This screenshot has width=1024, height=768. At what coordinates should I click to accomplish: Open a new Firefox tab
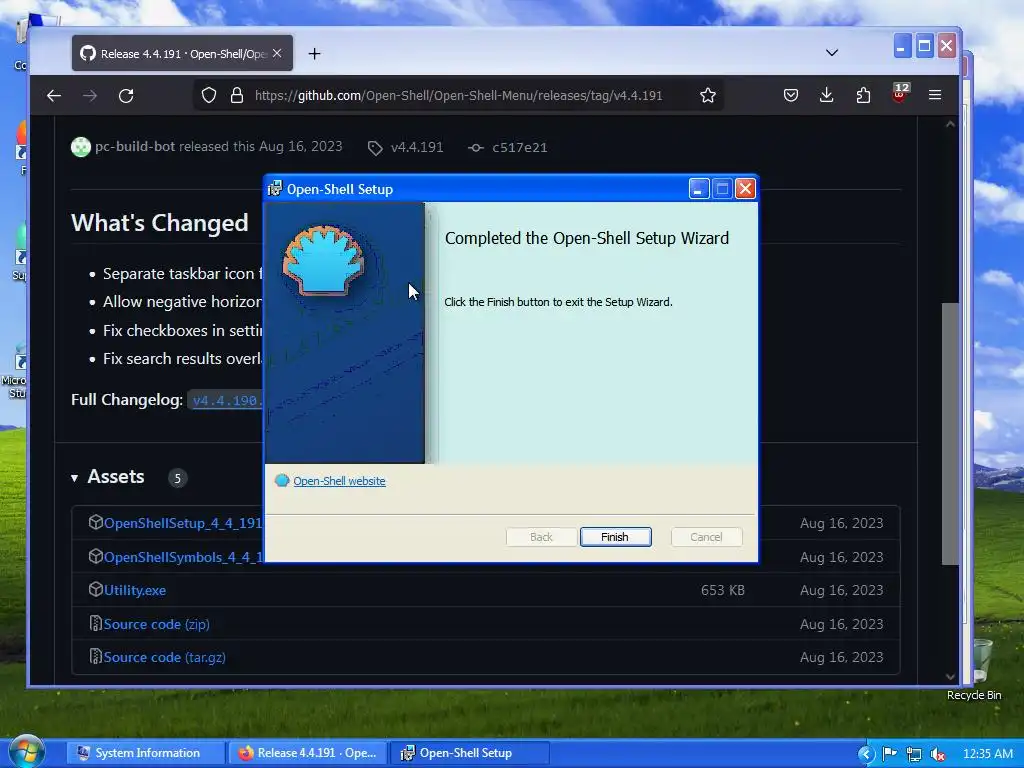[314, 54]
